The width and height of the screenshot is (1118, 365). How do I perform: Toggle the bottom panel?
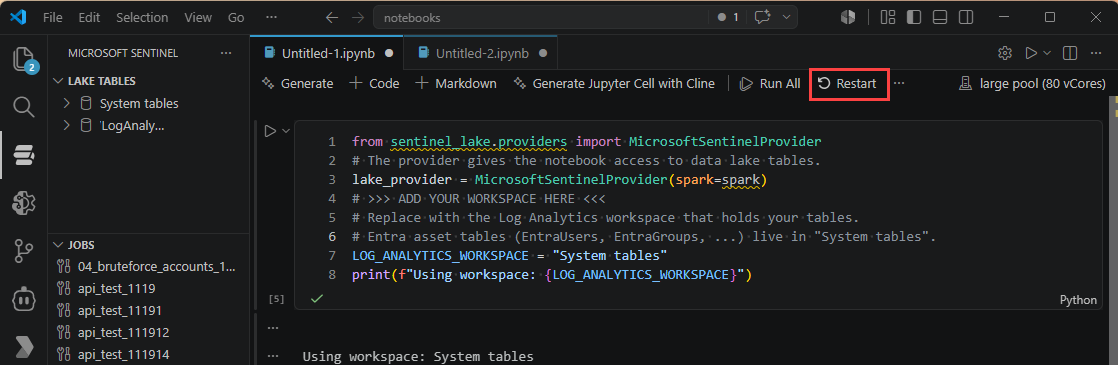click(940, 17)
